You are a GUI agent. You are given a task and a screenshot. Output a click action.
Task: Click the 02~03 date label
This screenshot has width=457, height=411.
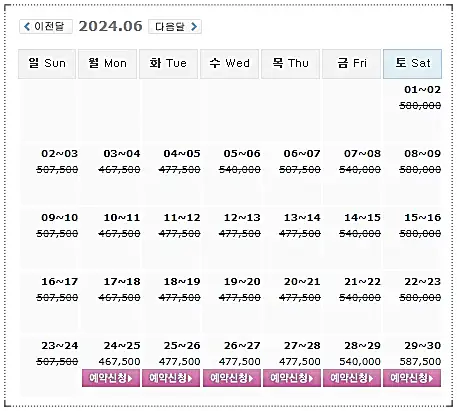click(x=60, y=154)
